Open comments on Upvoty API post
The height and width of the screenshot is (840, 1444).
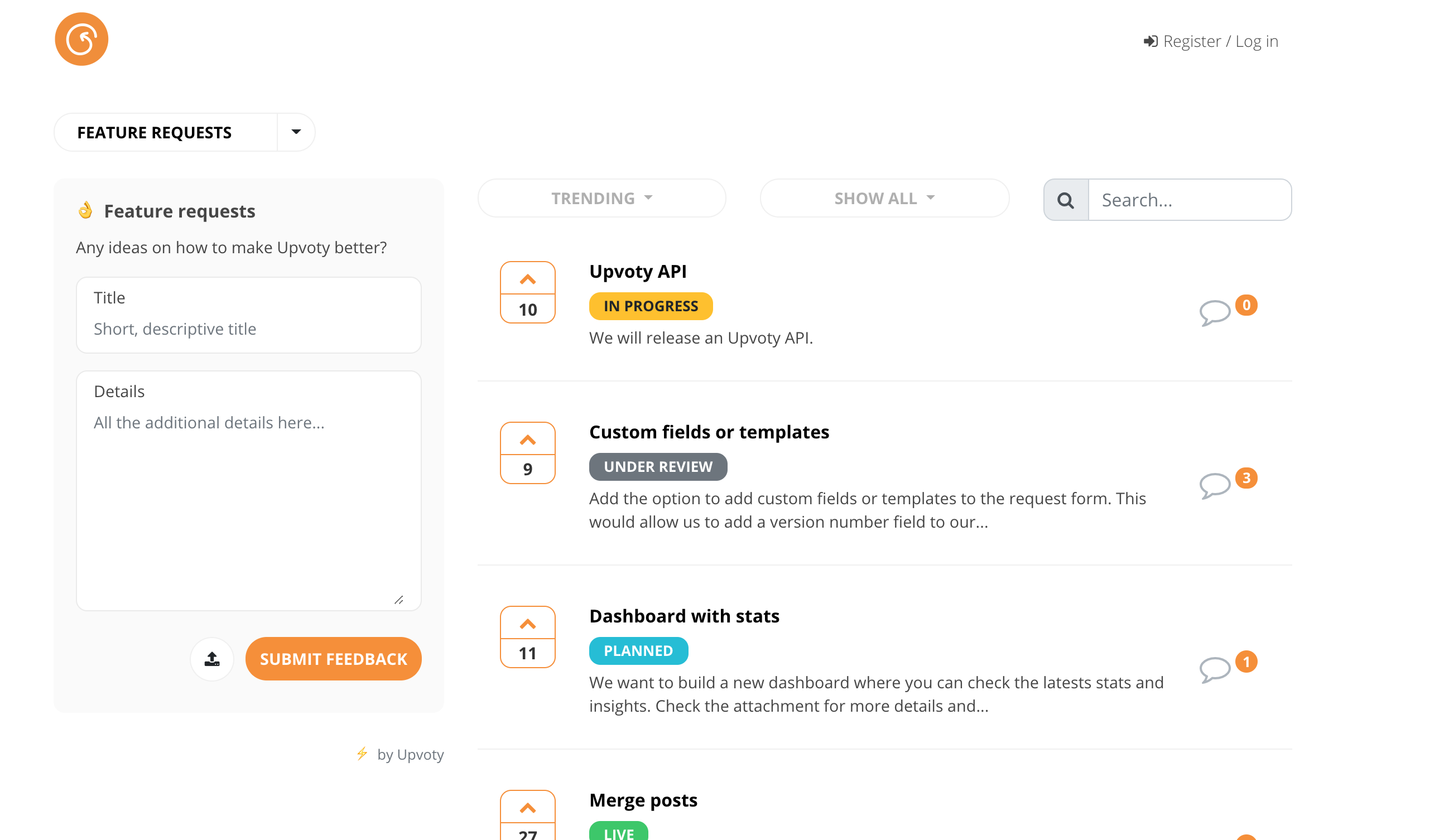click(1214, 312)
